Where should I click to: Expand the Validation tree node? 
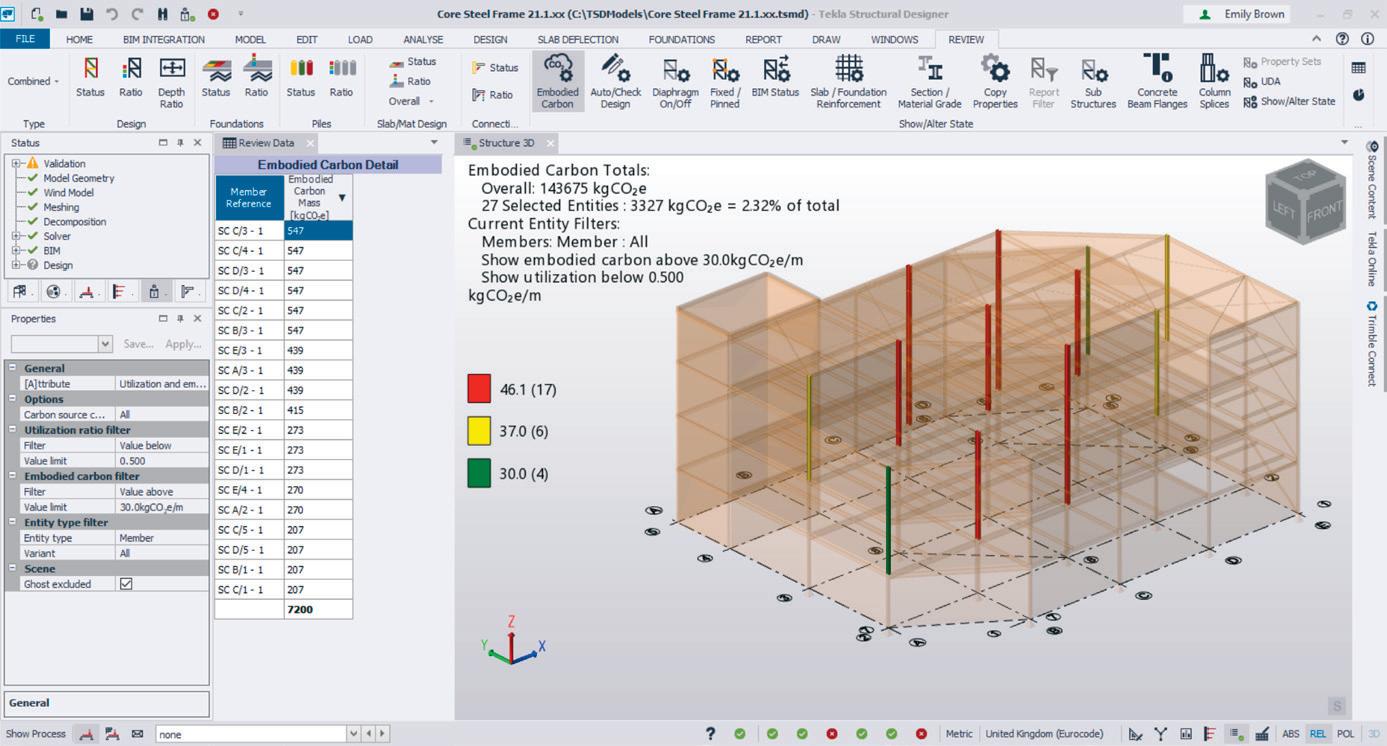coord(16,163)
